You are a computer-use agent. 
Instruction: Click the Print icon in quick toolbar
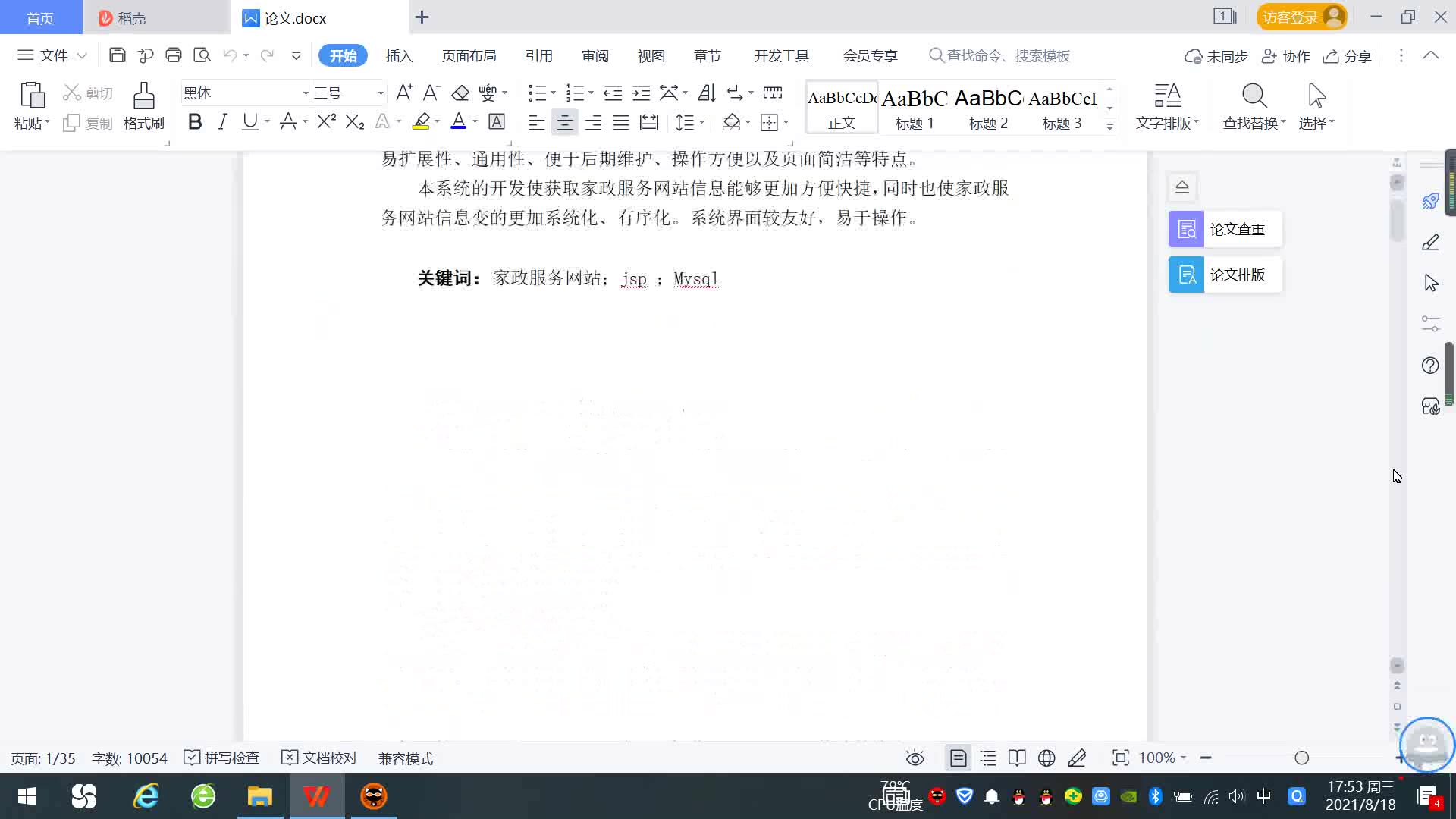(174, 55)
